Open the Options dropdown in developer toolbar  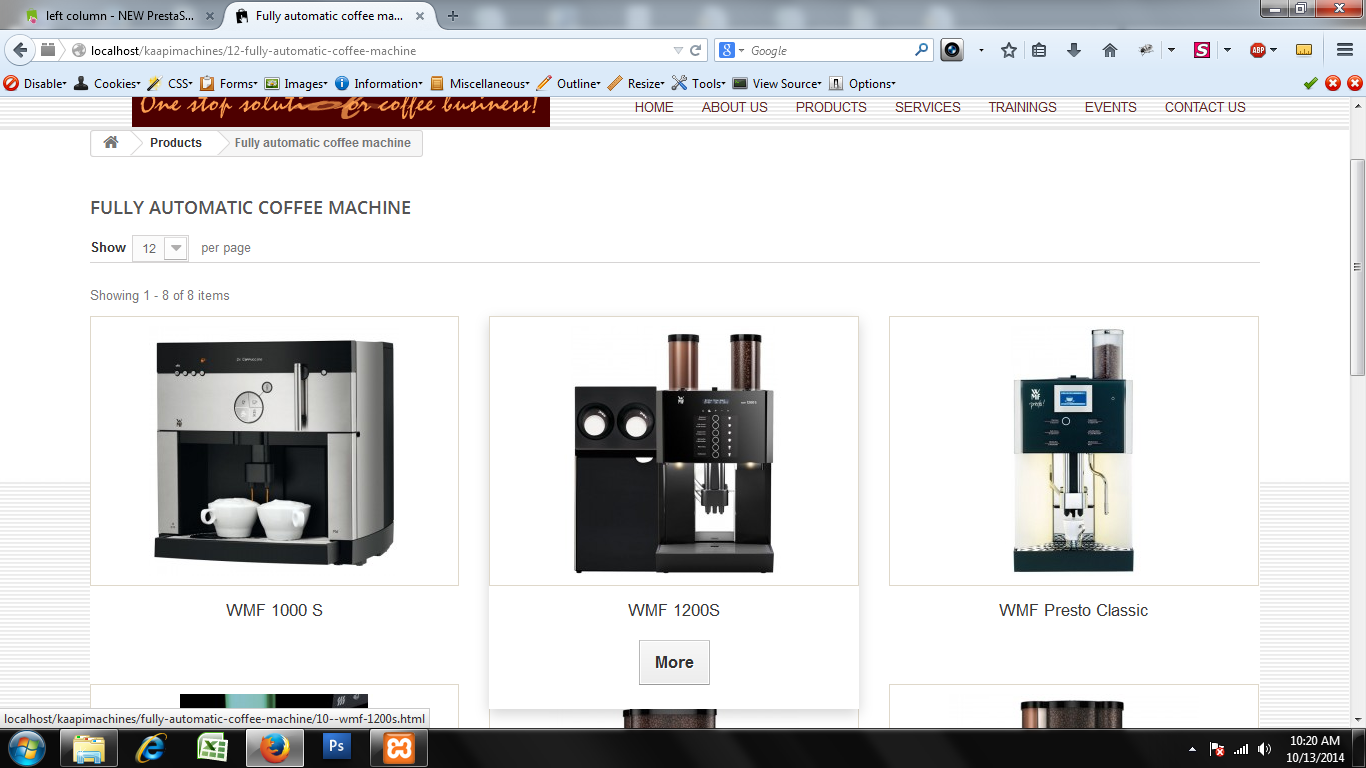tap(862, 84)
